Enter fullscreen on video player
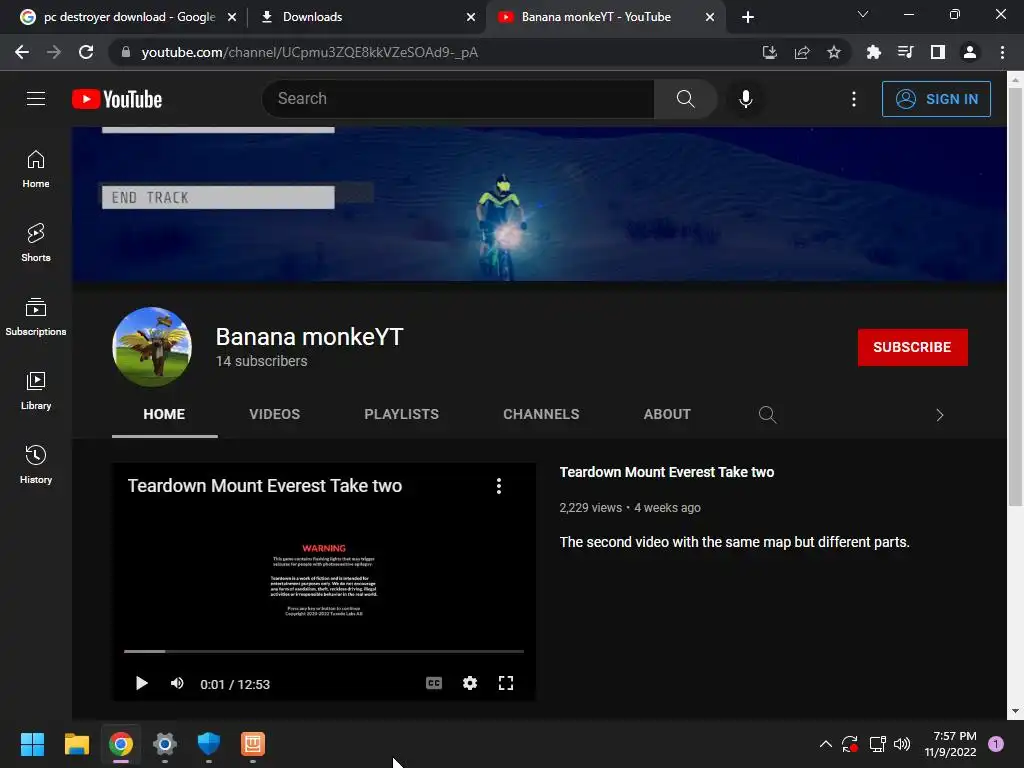 (x=506, y=683)
